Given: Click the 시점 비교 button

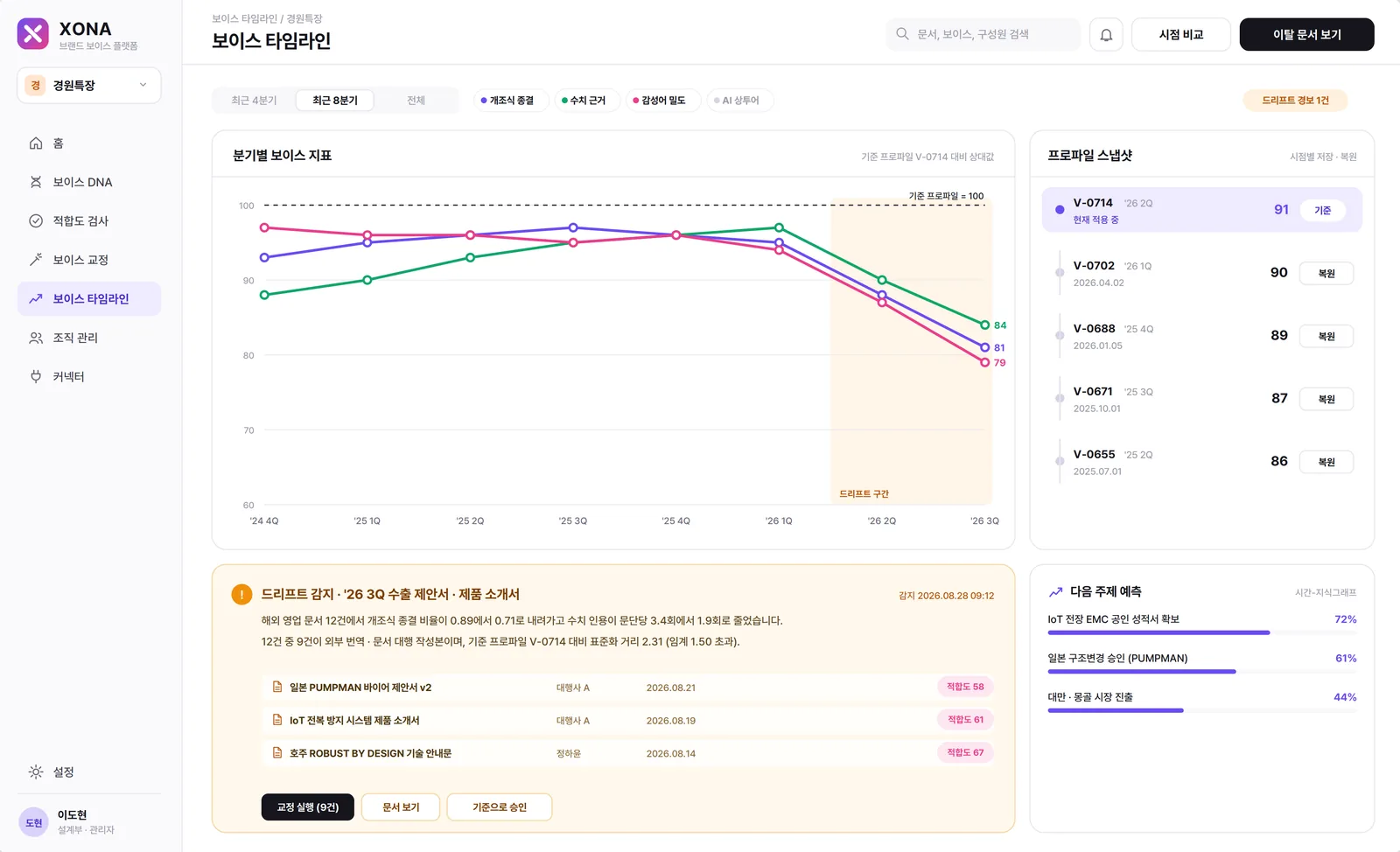Looking at the screenshot, I should pyautogui.click(x=1181, y=35).
